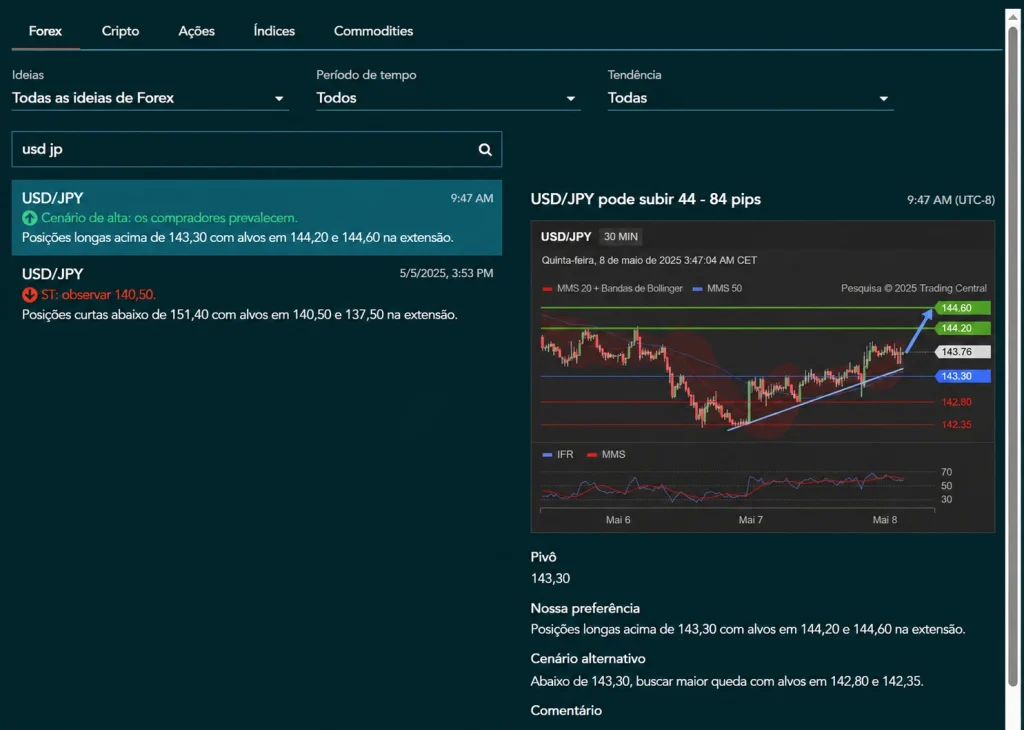Viewport: 1024px width, 730px height.
Task: Click the search magnifier icon
Action: click(485, 150)
